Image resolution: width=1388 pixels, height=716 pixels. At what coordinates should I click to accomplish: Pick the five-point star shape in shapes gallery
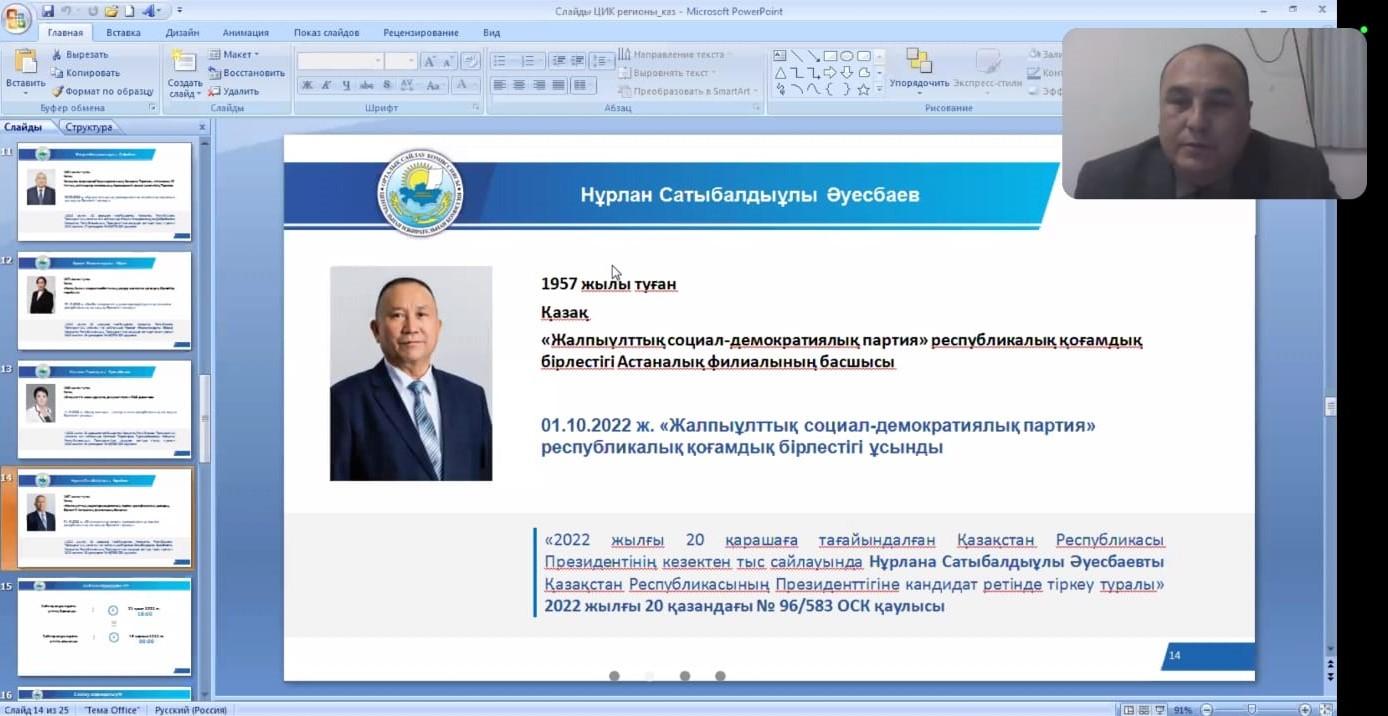(x=863, y=90)
